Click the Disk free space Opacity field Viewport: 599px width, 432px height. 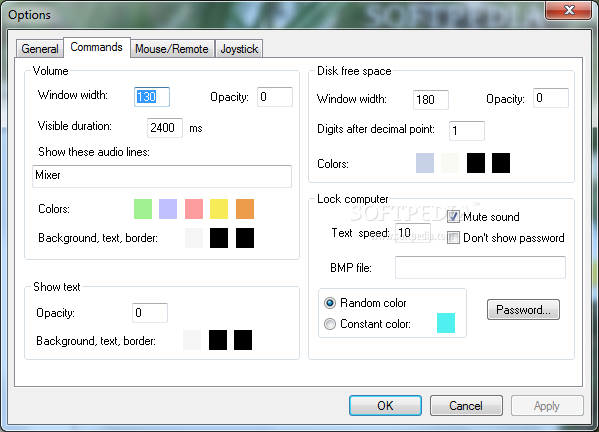pyautogui.click(x=551, y=98)
